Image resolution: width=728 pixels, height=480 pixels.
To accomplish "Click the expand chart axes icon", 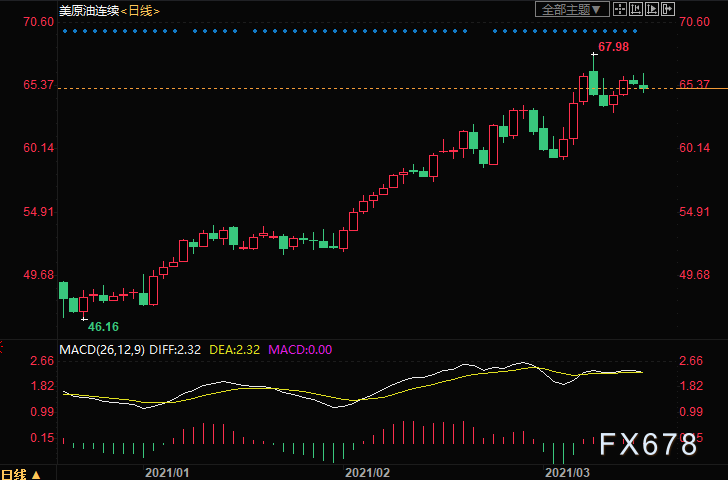I will pos(652,9).
